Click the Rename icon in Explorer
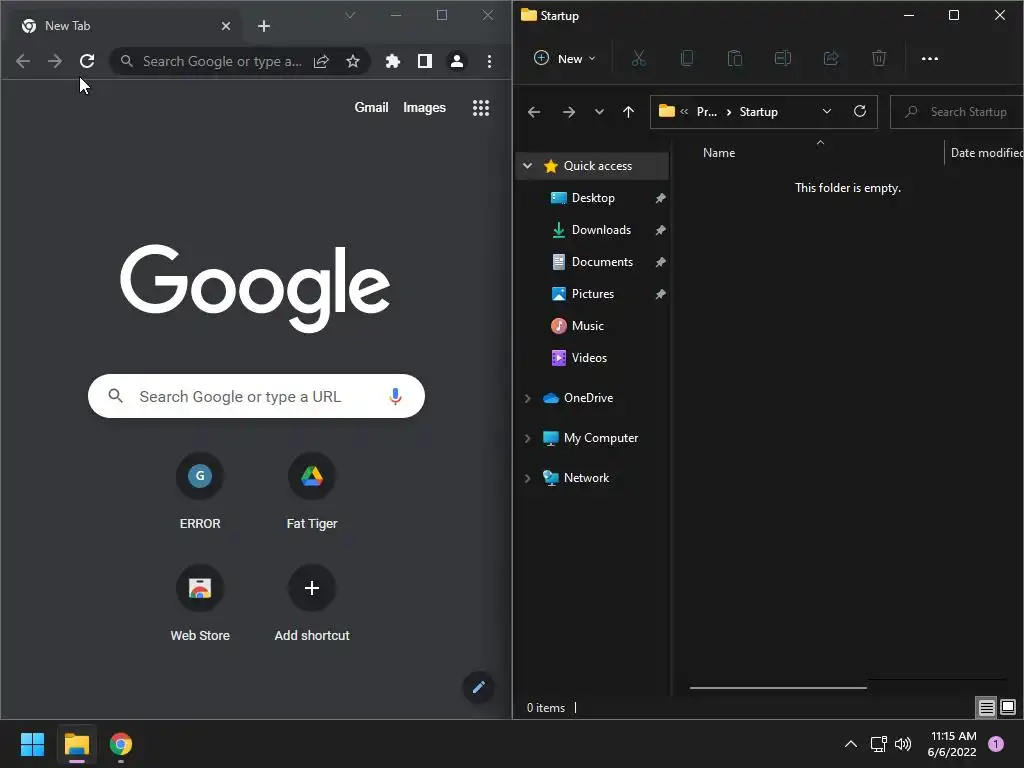Image resolution: width=1024 pixels, height=768 pixels. pos(782,59)
